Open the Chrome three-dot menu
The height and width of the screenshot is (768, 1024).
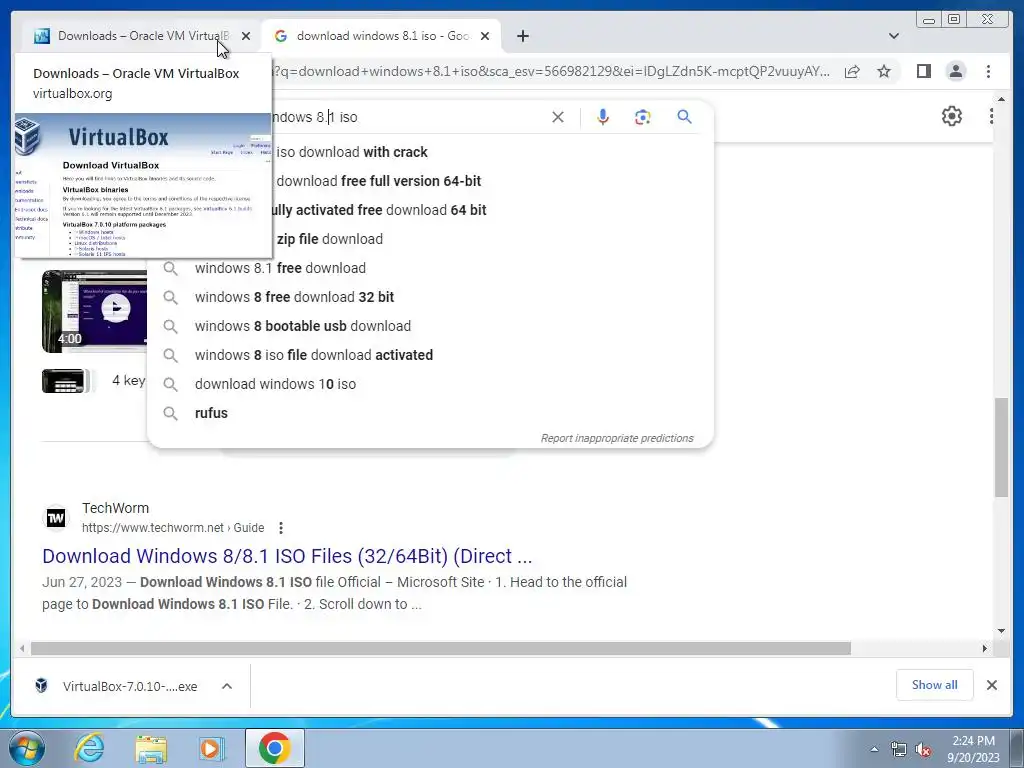[x=988, y=71]
